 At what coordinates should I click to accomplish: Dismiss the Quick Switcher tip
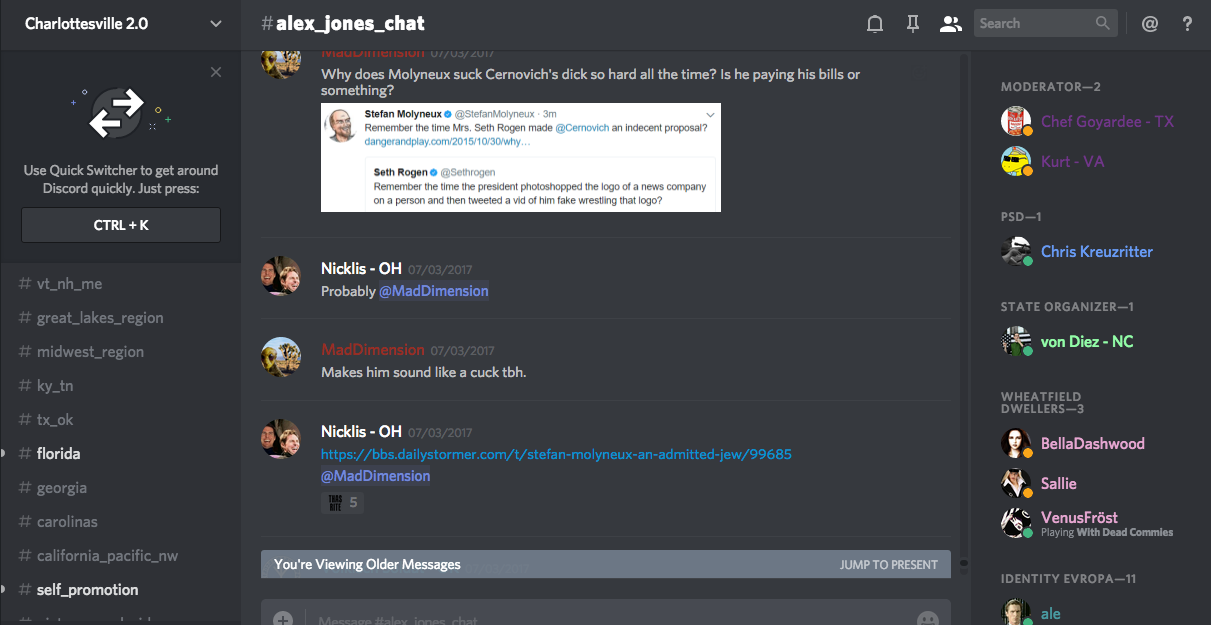coord(216,72)
